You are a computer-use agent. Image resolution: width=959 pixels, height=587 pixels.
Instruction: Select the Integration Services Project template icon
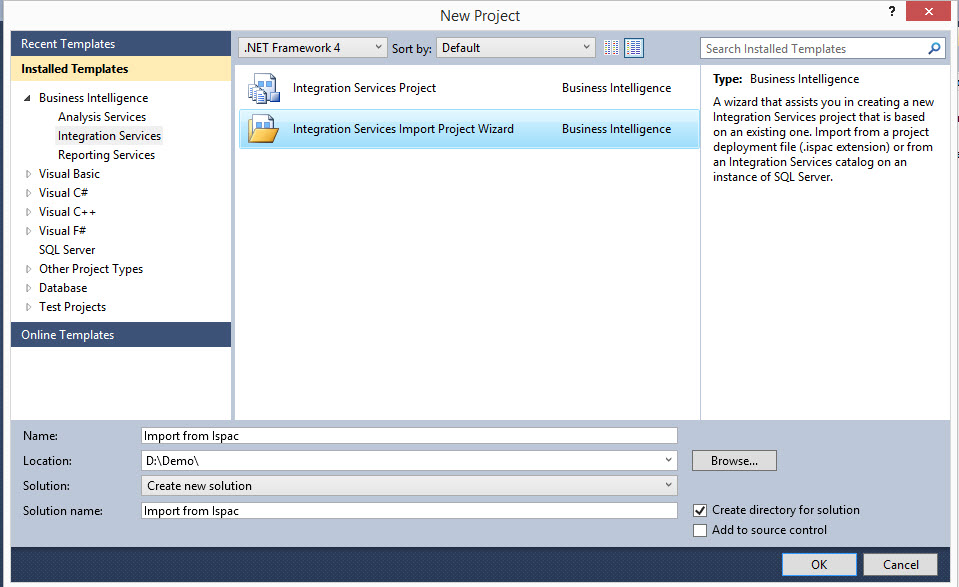click(x=263, y=88)
